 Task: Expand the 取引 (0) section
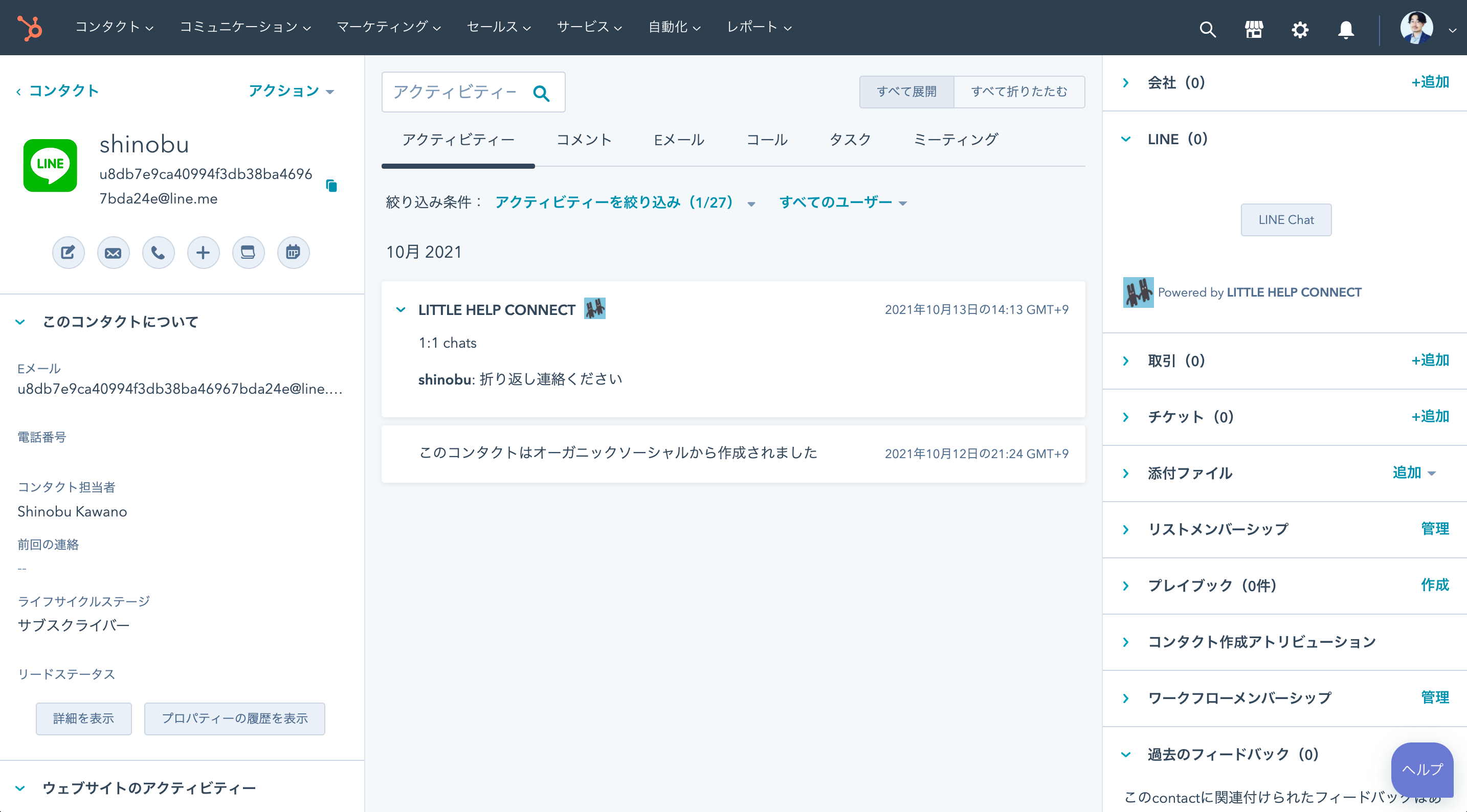coord(1126,361)
